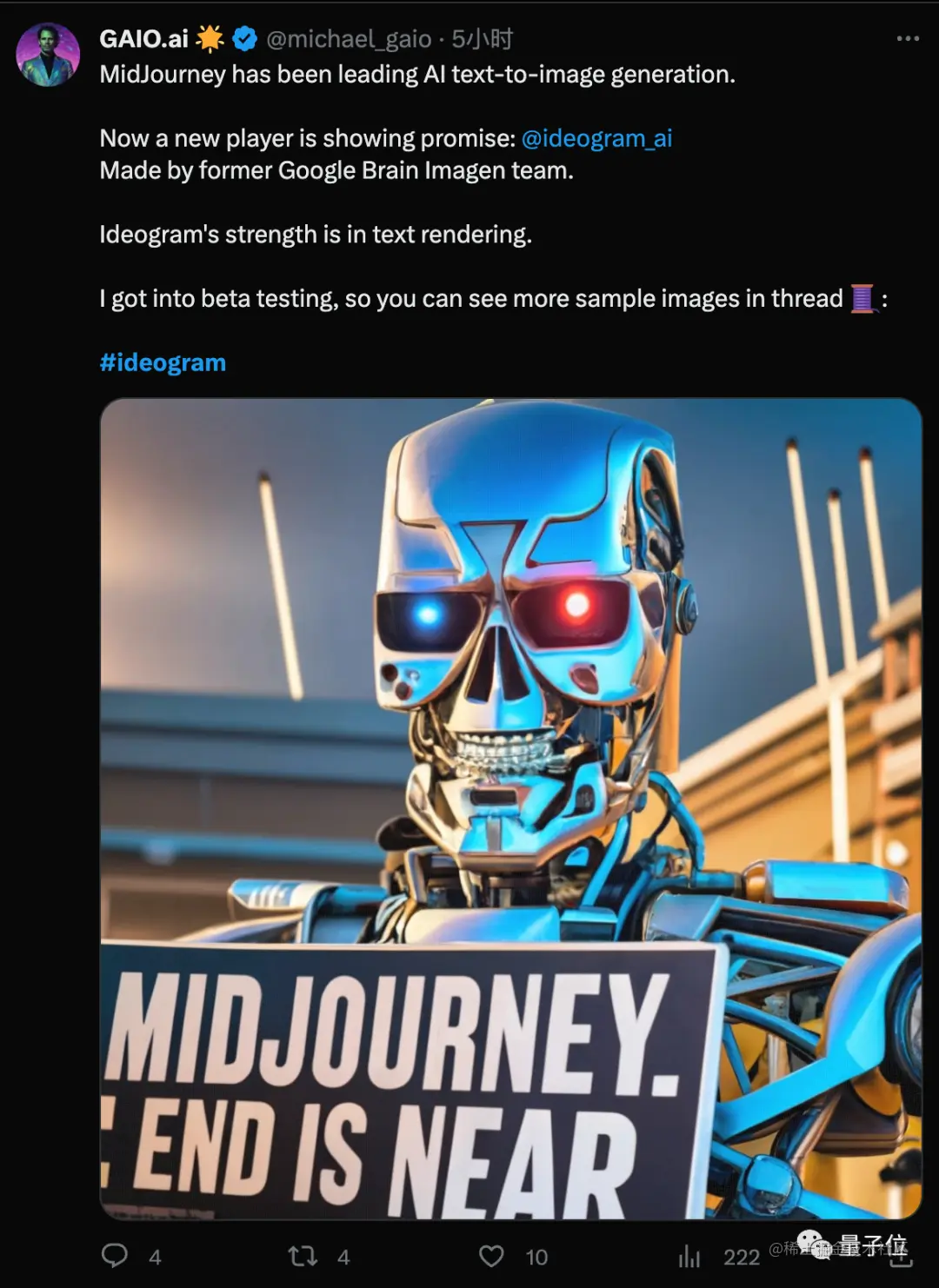This screenshot has height=1288, width=939.
Task: Click the blue verified checkmark badge
Action: click(245, 38)
